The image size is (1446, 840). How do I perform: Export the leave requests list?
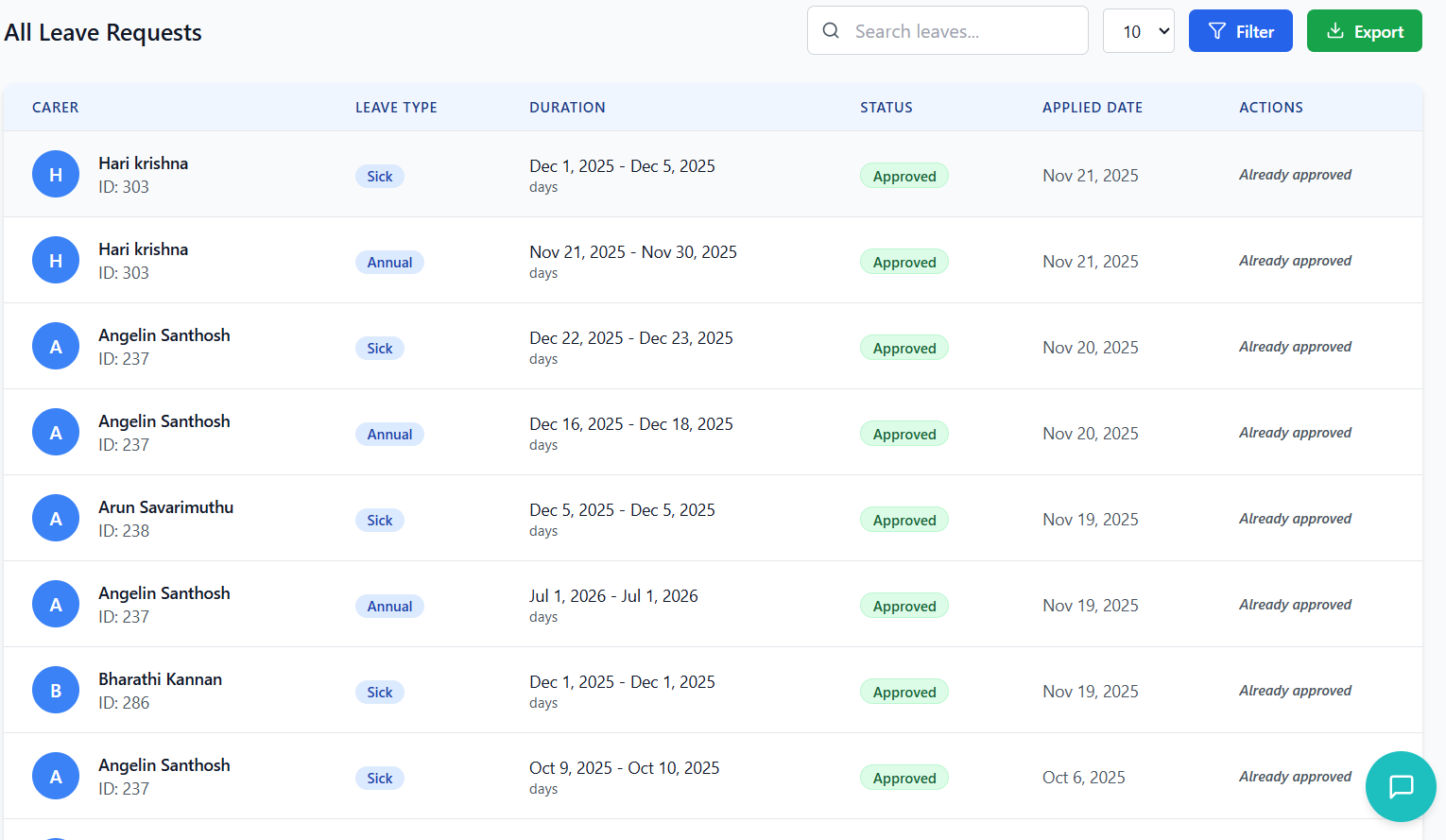click(x=1364, y=31)
